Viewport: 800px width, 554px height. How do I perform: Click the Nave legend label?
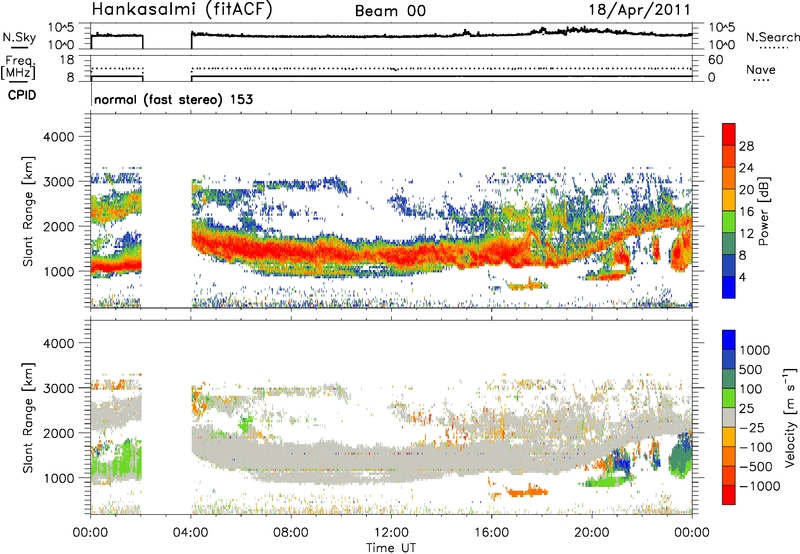tap(761, 69)
